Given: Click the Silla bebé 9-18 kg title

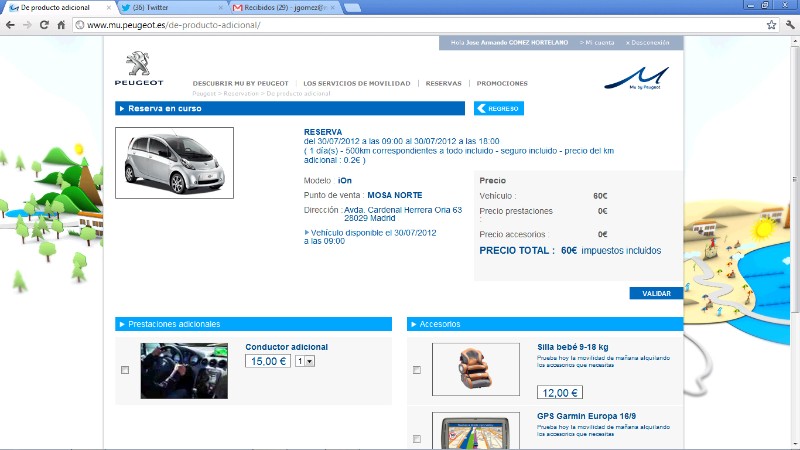Looking at the screenshot, I should click(572, 347).
